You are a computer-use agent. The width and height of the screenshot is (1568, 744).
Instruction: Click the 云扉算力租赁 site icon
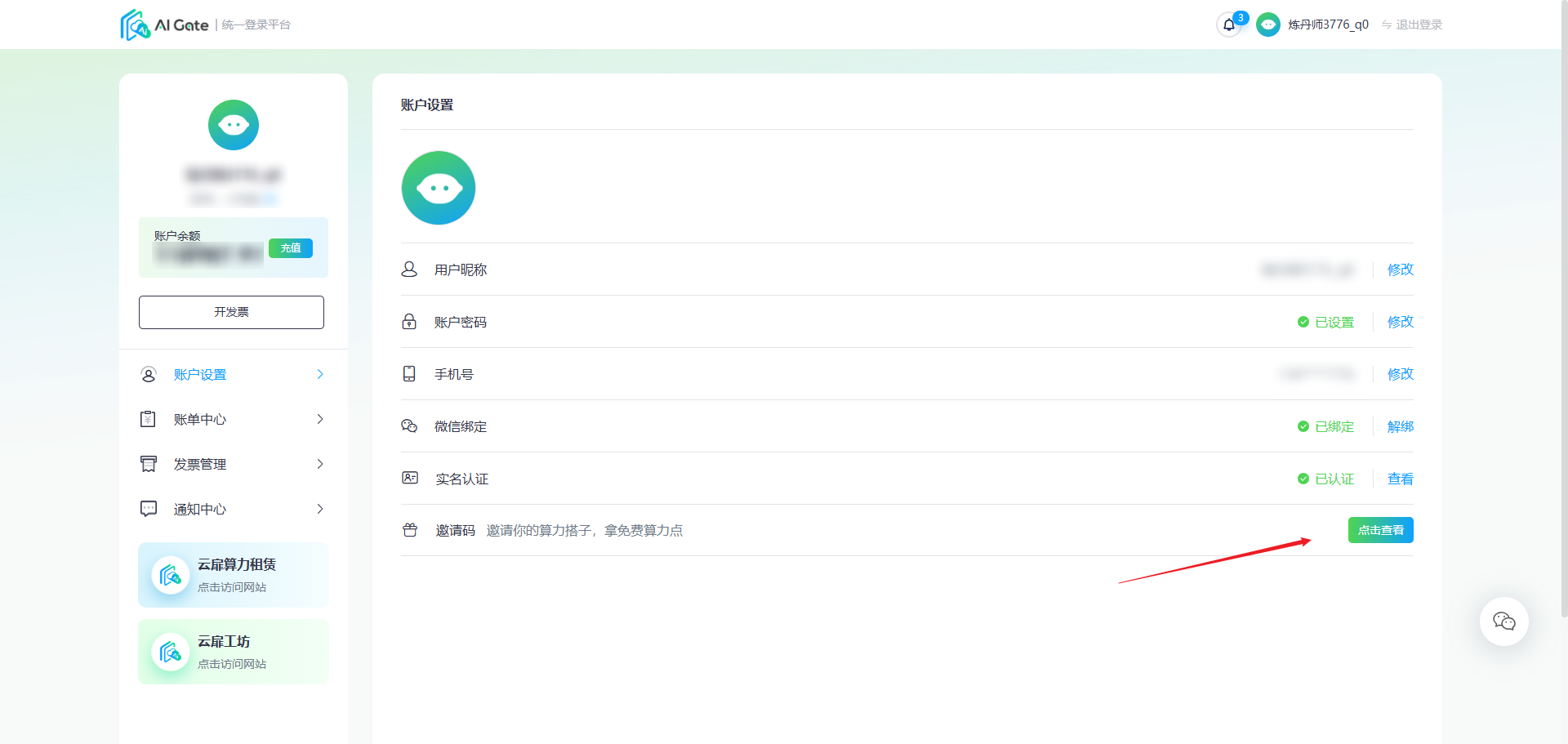click(x=171, y=576)
